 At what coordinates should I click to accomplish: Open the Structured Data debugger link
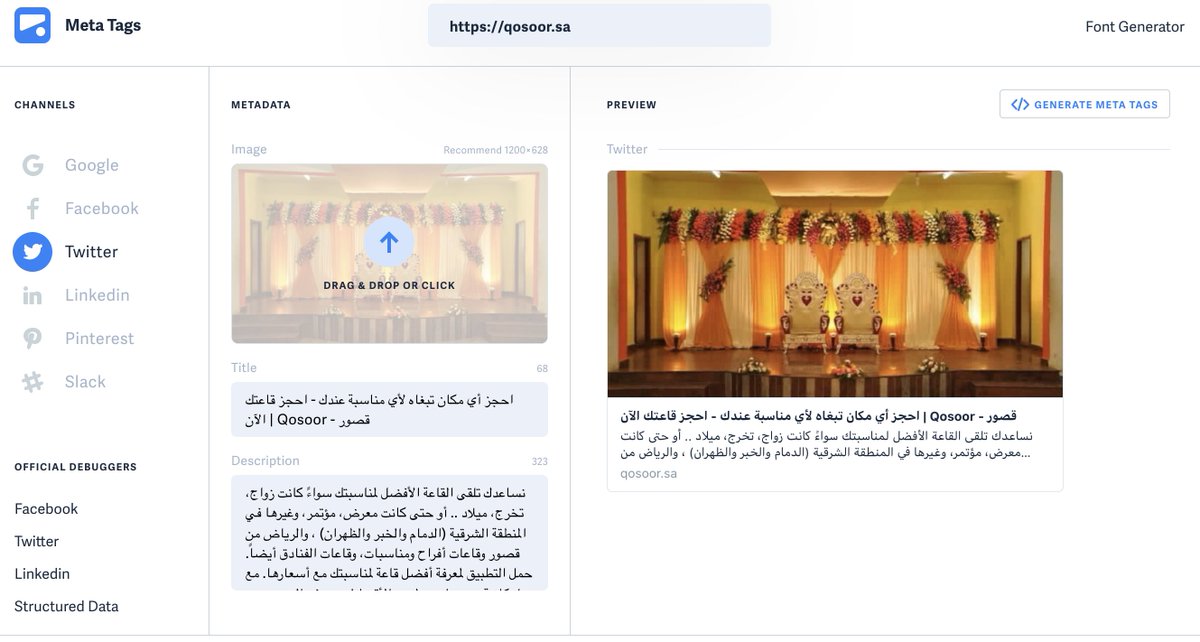click(x=66, y=606)
